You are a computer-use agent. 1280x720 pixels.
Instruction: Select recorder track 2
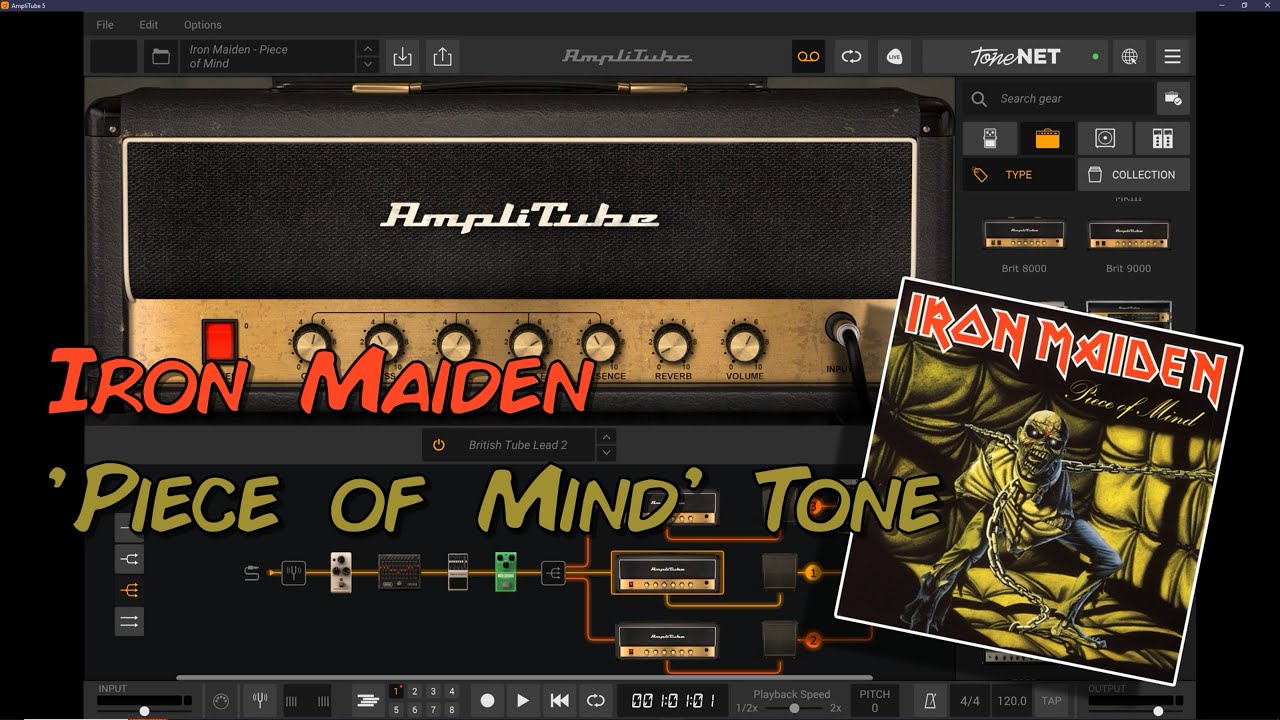(x=414, y=691)
